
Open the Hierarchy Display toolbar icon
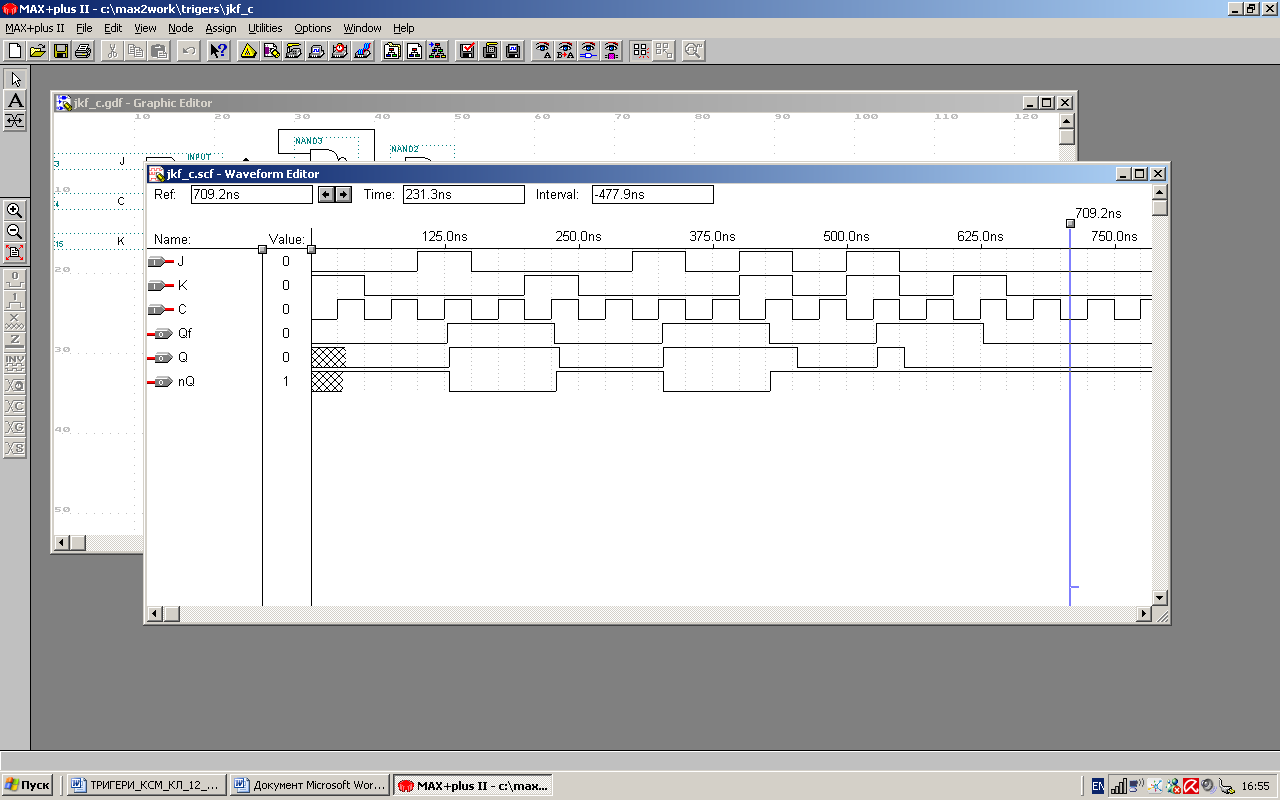point(249,50)
